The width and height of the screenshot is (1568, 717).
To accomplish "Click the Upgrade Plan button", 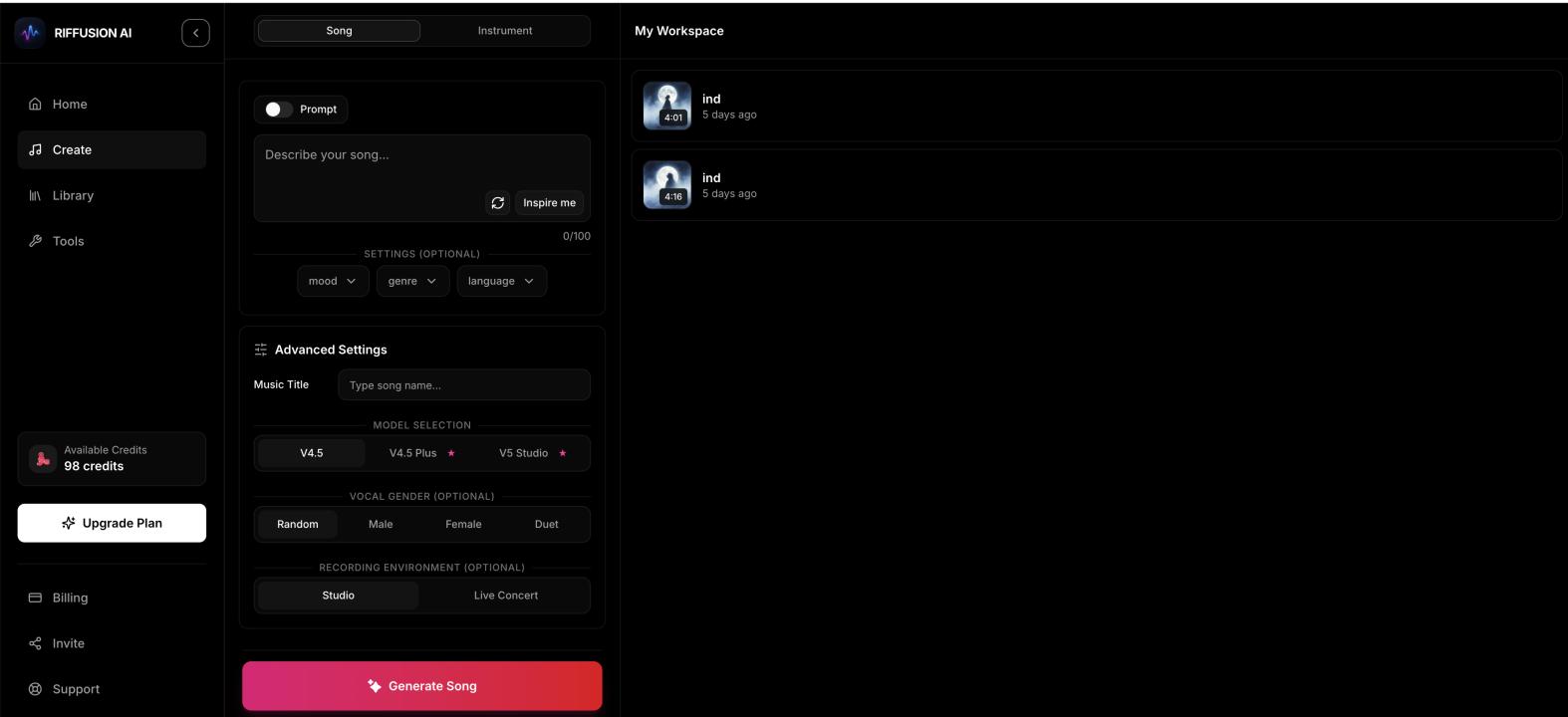I will coord(112,523).
